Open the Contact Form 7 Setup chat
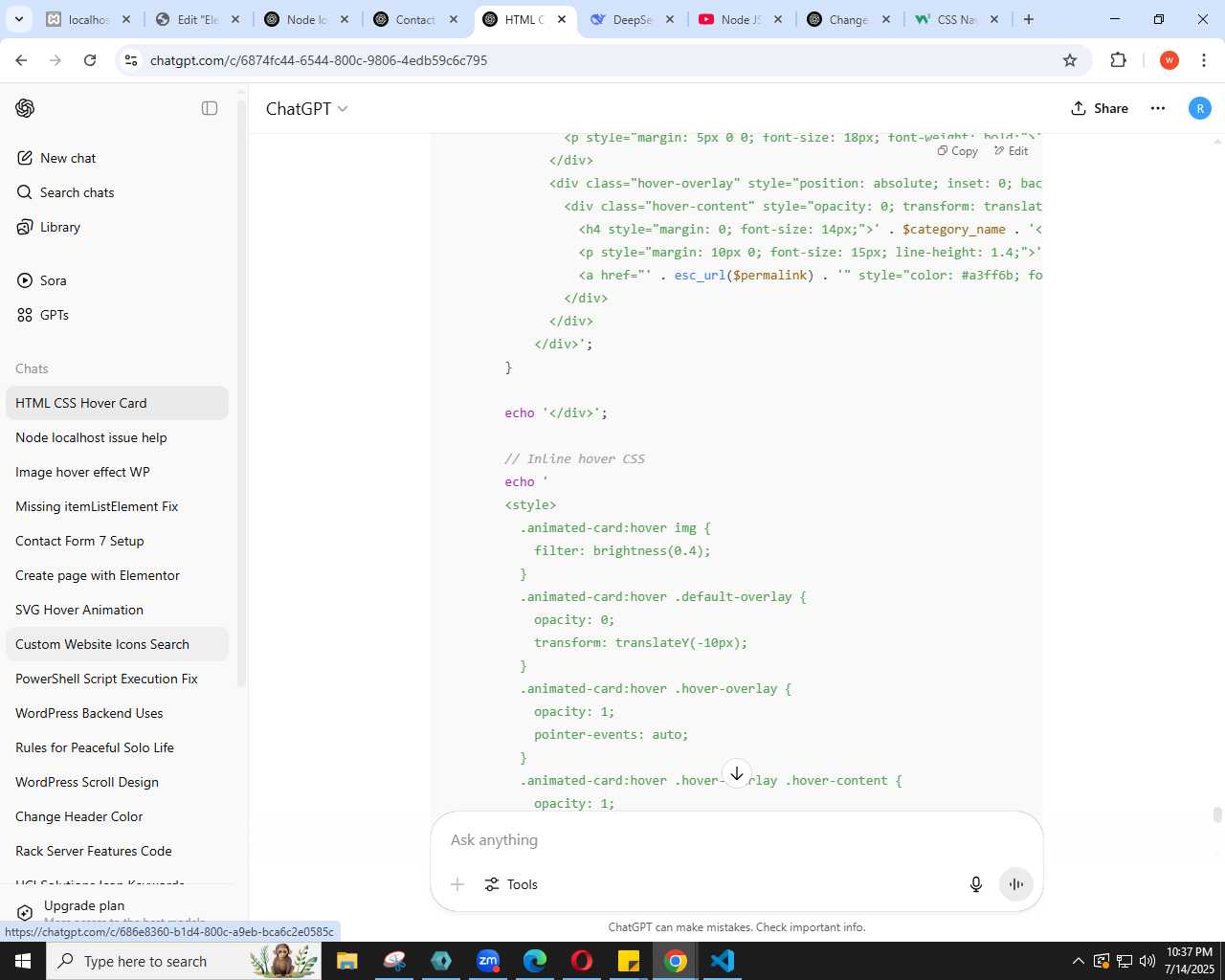The image size is (1225, 980). click(117, 541)
